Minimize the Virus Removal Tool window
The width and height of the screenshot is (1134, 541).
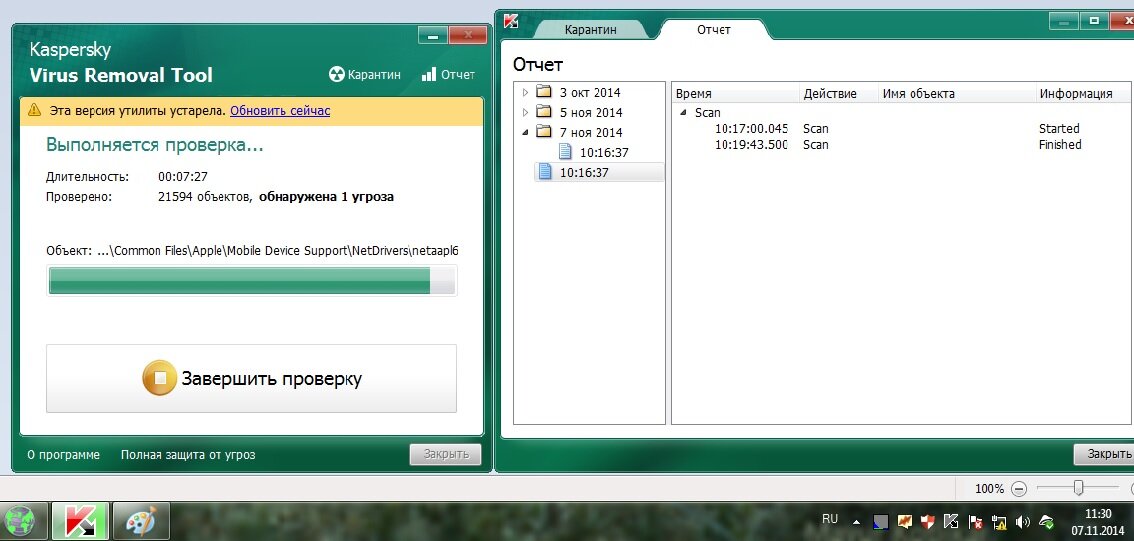point(432,35)
